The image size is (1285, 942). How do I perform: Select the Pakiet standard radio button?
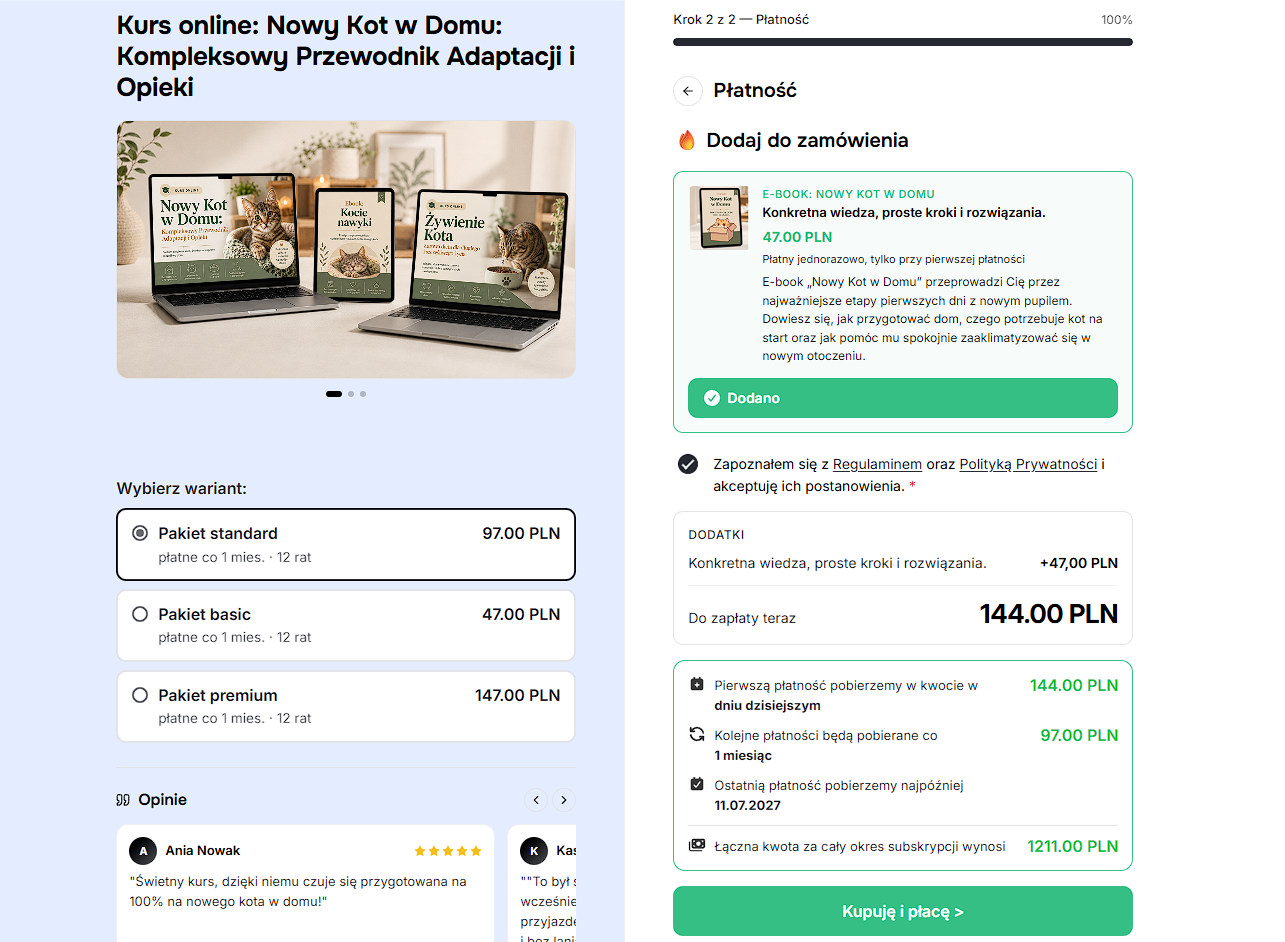(x=140, y=533)
